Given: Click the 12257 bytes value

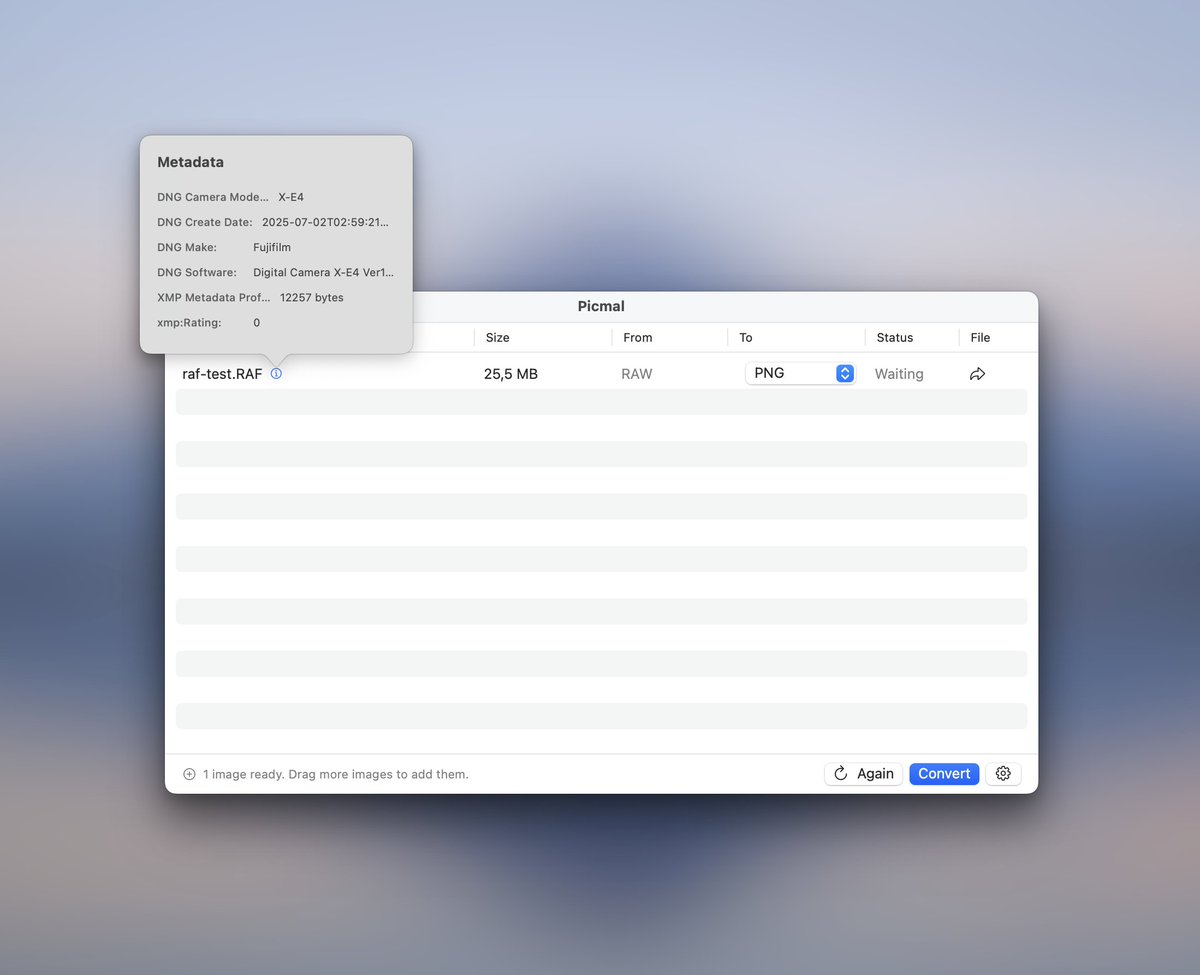Looking at the screenshot, I should coord(312,297).
